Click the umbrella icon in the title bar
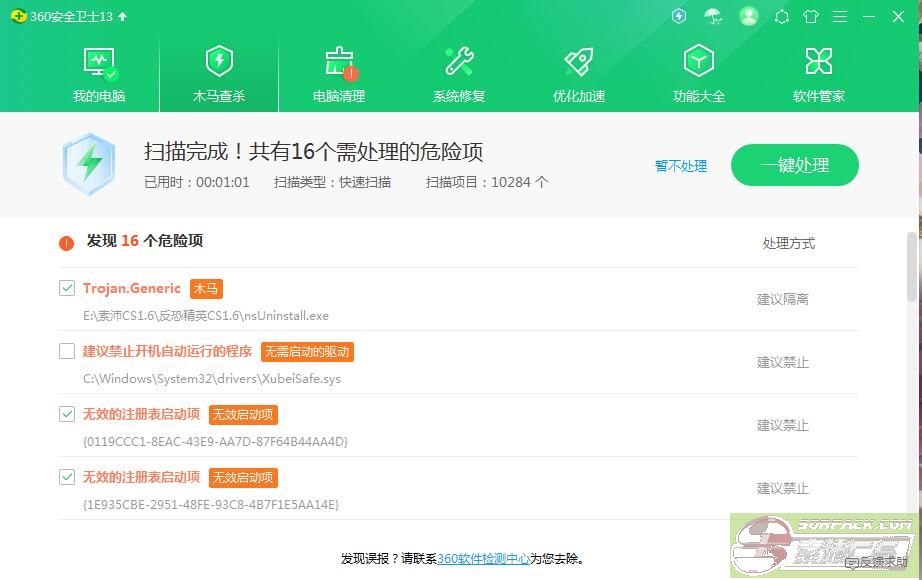 point(713,16)
